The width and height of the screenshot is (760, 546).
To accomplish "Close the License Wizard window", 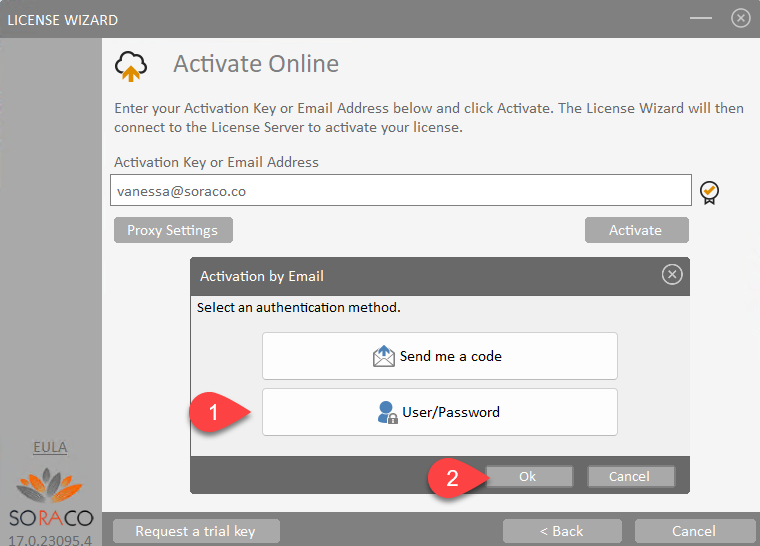I will click(740, 18).
